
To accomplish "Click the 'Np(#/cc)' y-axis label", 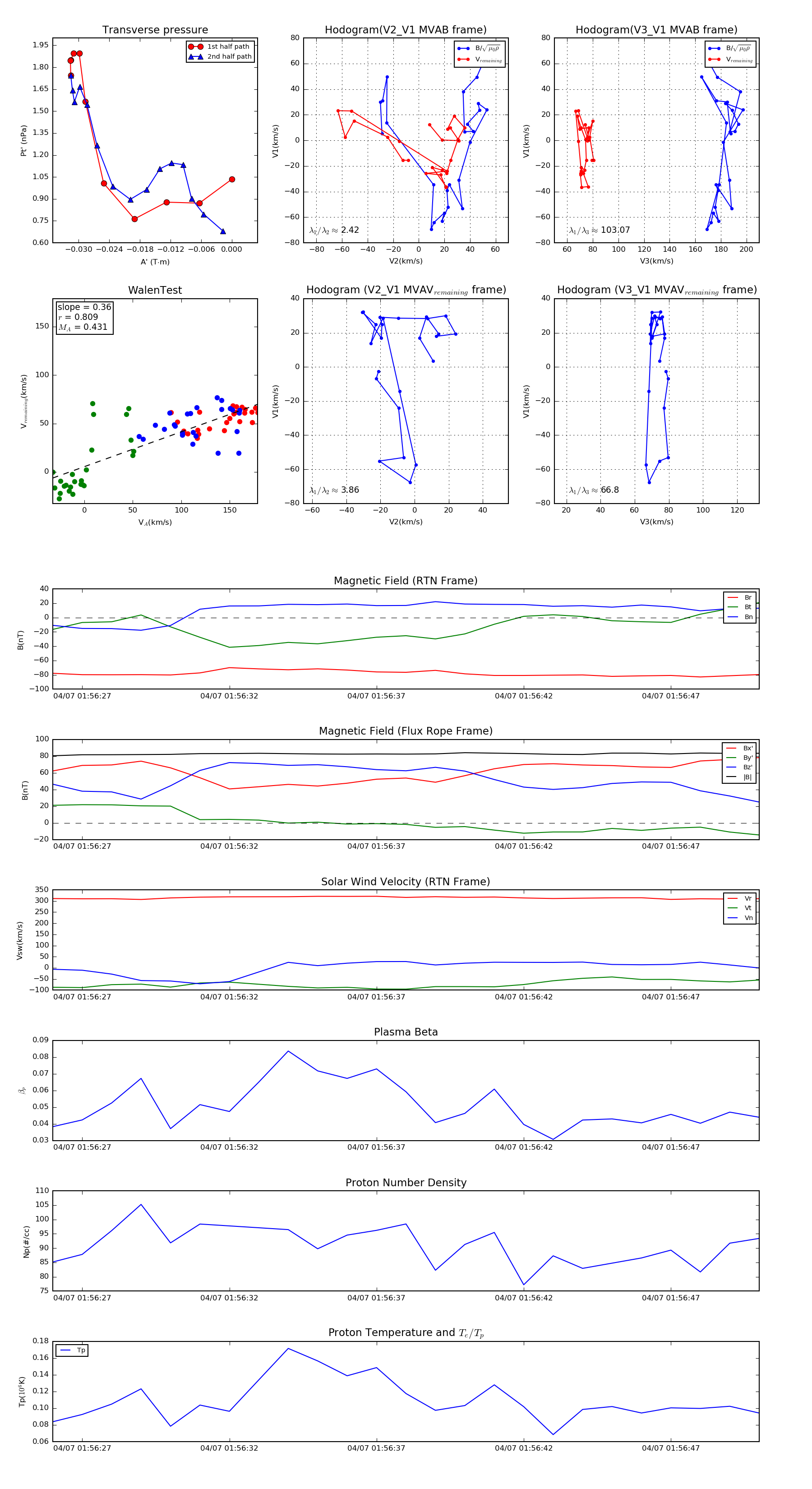I will click(x=26, y=1241).
